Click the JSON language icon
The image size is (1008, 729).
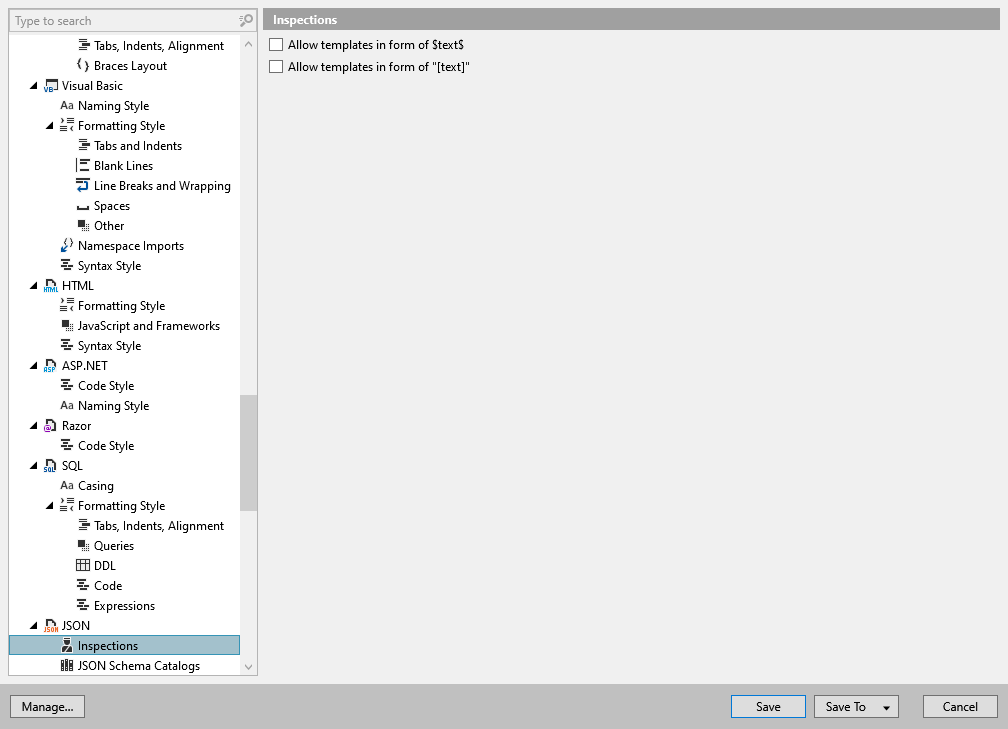[x=51, y=626]
